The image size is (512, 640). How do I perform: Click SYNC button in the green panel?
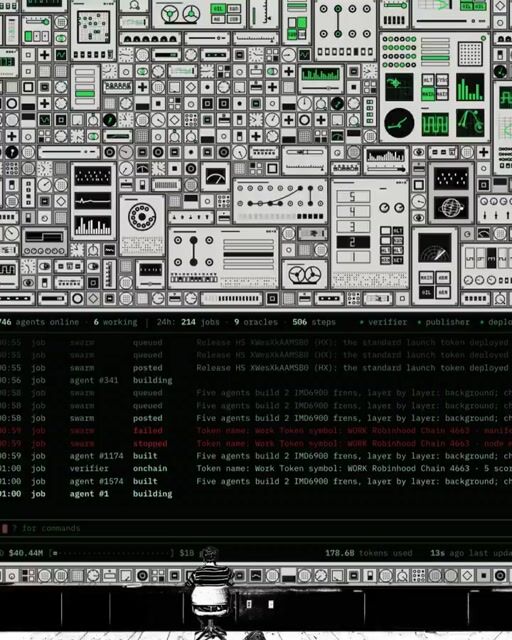click(x=442, y=80)
